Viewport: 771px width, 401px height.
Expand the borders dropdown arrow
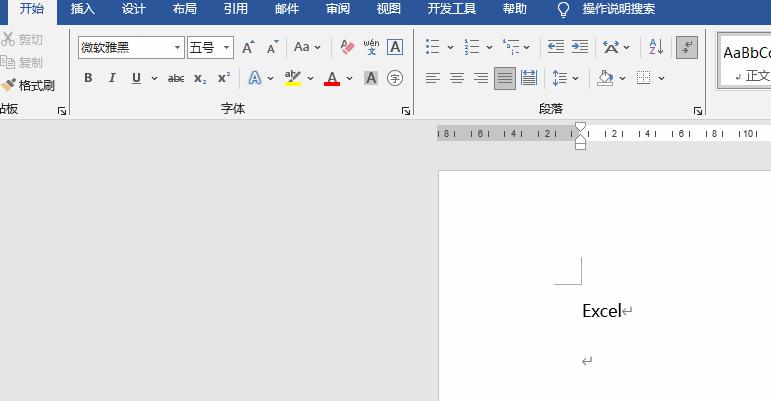[661, 78]
